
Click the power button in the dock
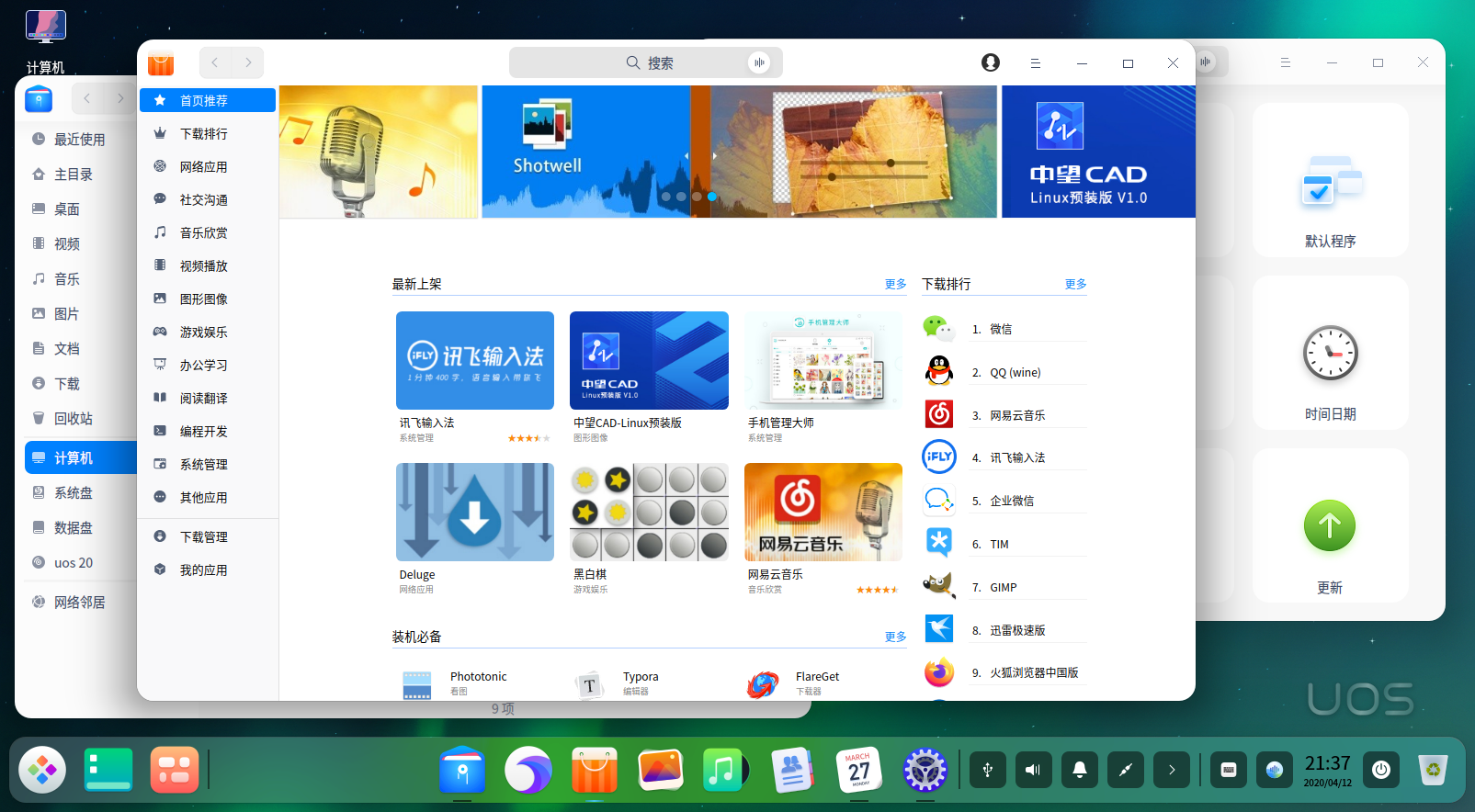click(1381, 770)
